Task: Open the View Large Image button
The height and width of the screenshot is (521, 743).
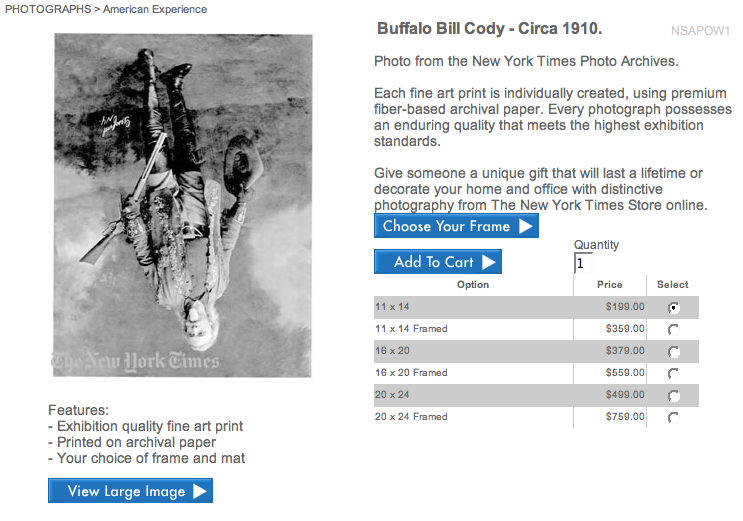Action: pos(130,491)
